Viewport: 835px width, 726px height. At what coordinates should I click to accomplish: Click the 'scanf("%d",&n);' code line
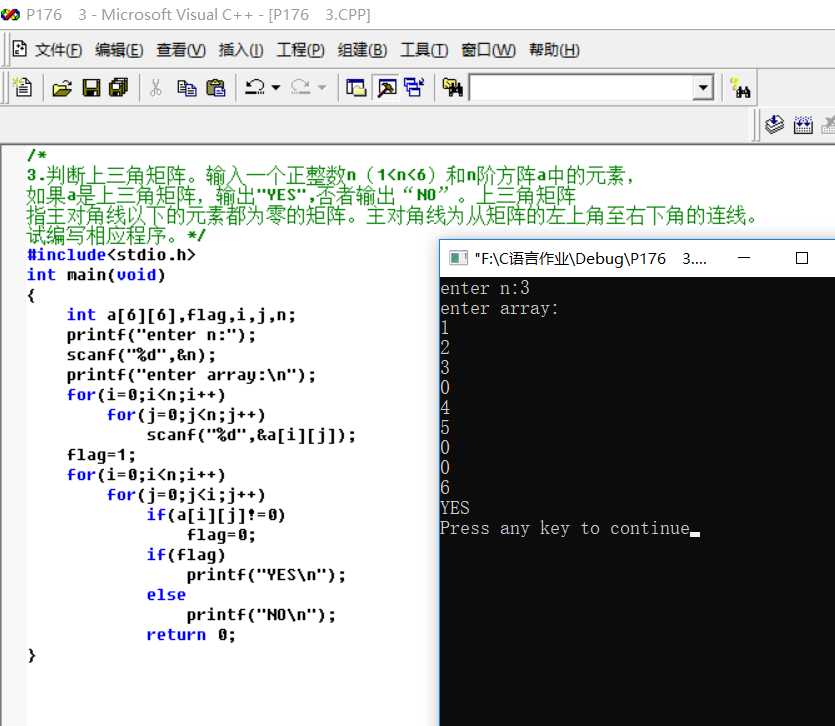141,355
